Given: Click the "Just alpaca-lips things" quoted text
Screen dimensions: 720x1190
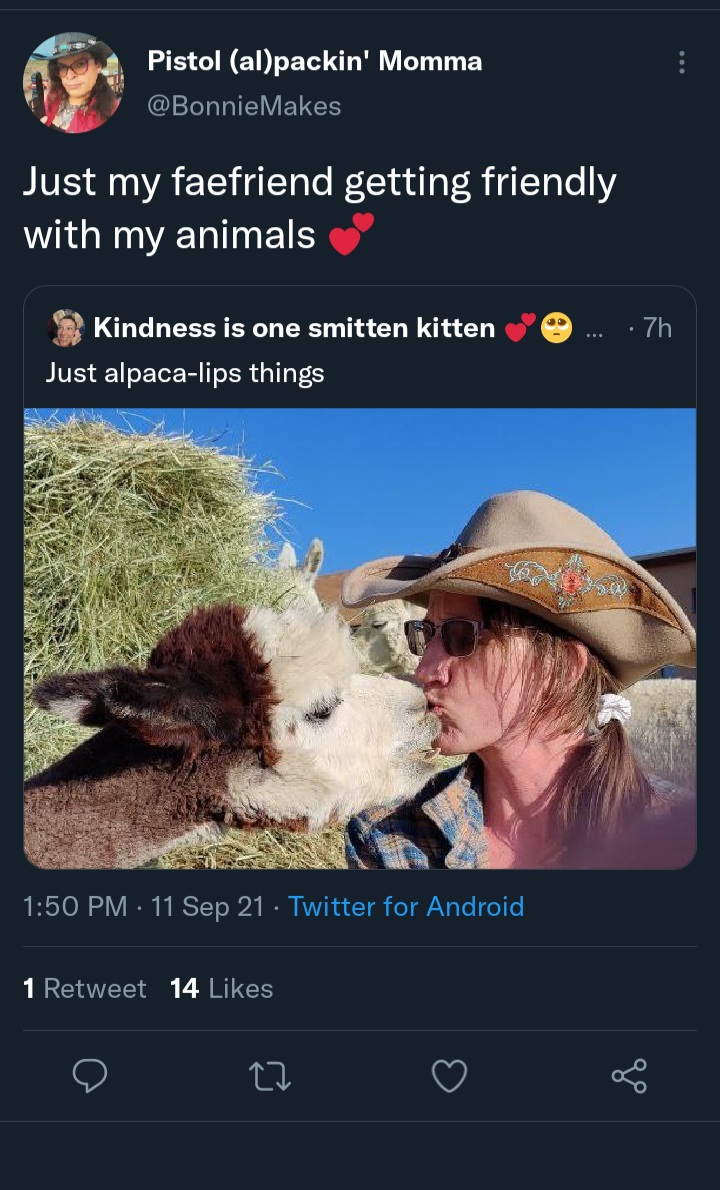Looking at the screenshot, I should tap(185, 373).
